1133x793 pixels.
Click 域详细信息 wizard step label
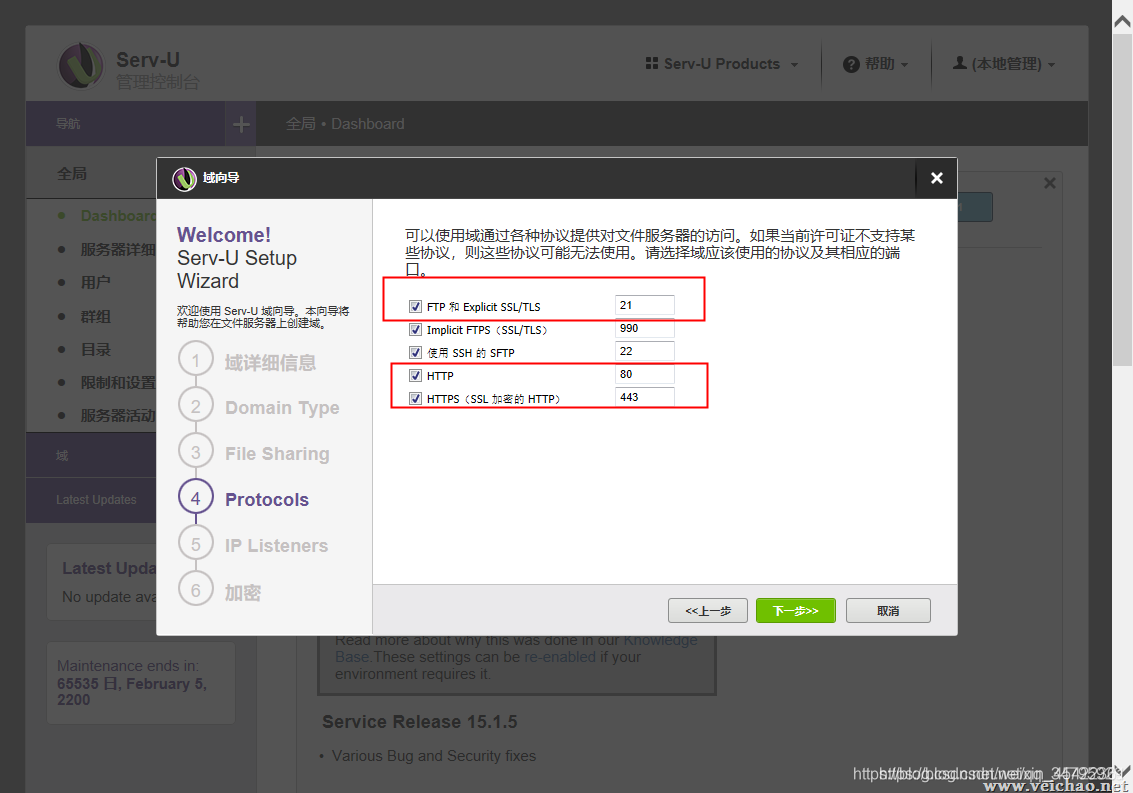coord(270,363)
